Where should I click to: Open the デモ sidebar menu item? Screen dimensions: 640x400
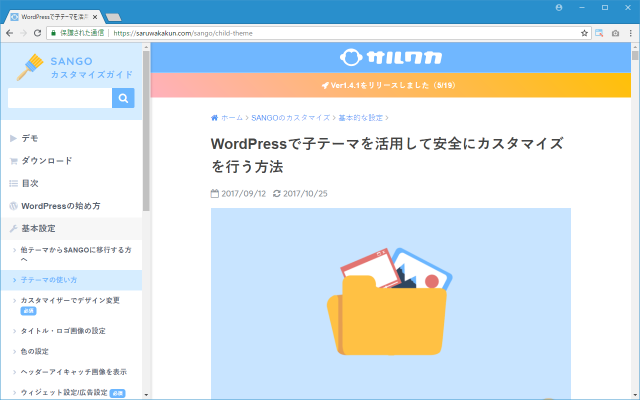pyautogui.click(x=30, y=137)
